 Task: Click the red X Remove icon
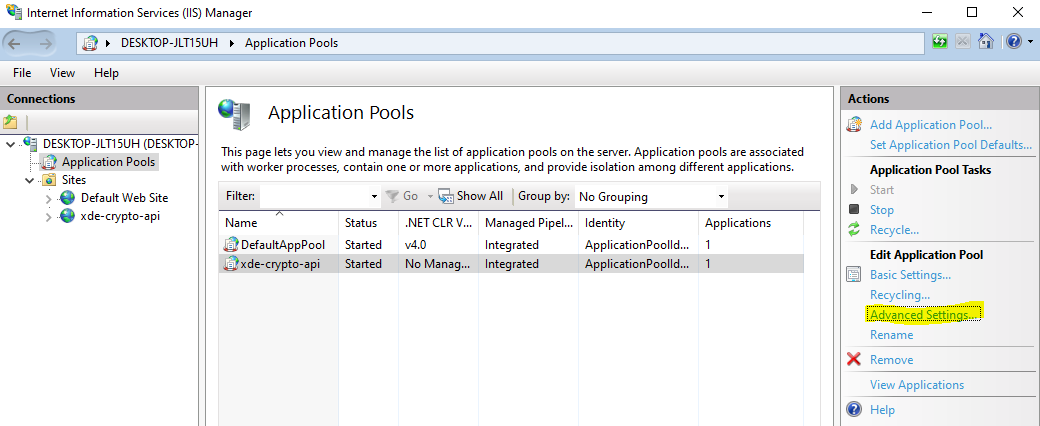tap(854, 360)
